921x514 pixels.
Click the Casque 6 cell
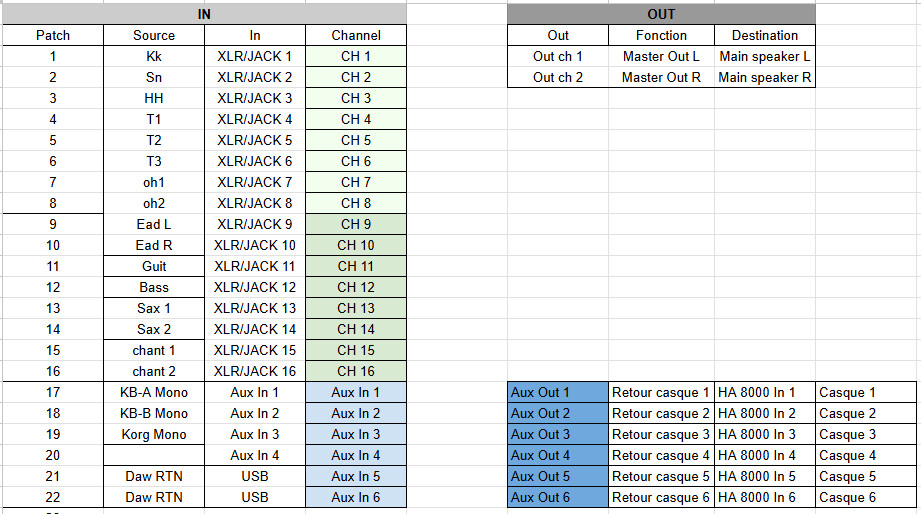point(866,498)
